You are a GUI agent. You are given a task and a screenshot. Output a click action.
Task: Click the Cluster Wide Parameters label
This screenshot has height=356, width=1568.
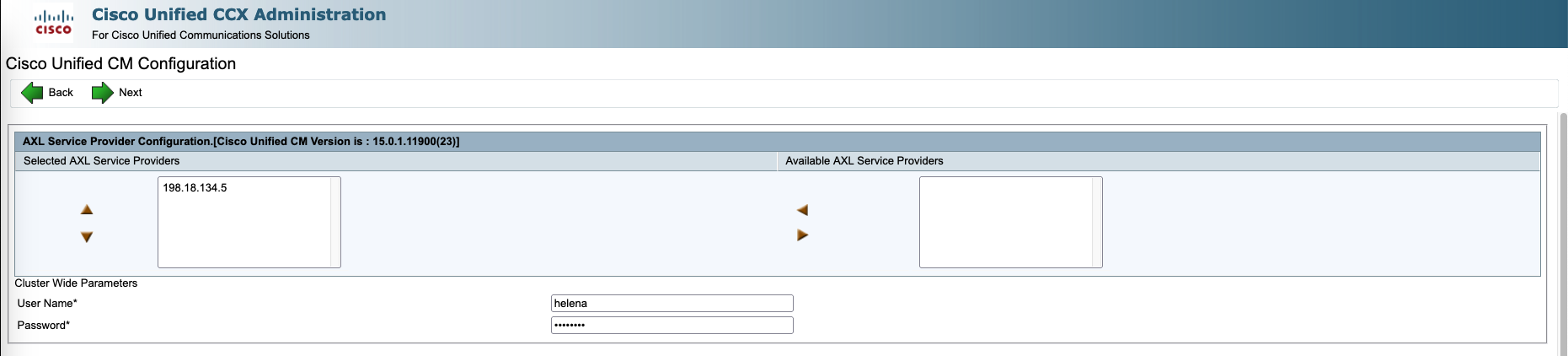tap(76, 283)
